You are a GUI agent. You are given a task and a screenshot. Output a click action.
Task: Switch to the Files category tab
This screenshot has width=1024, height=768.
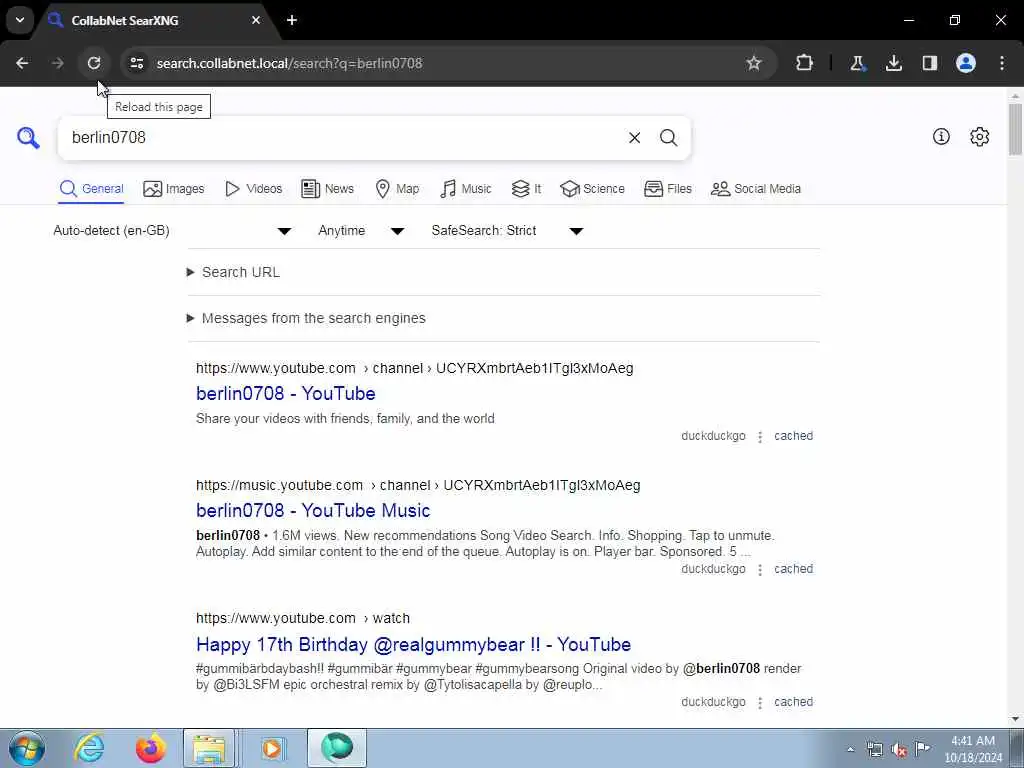tap(667, 189)
